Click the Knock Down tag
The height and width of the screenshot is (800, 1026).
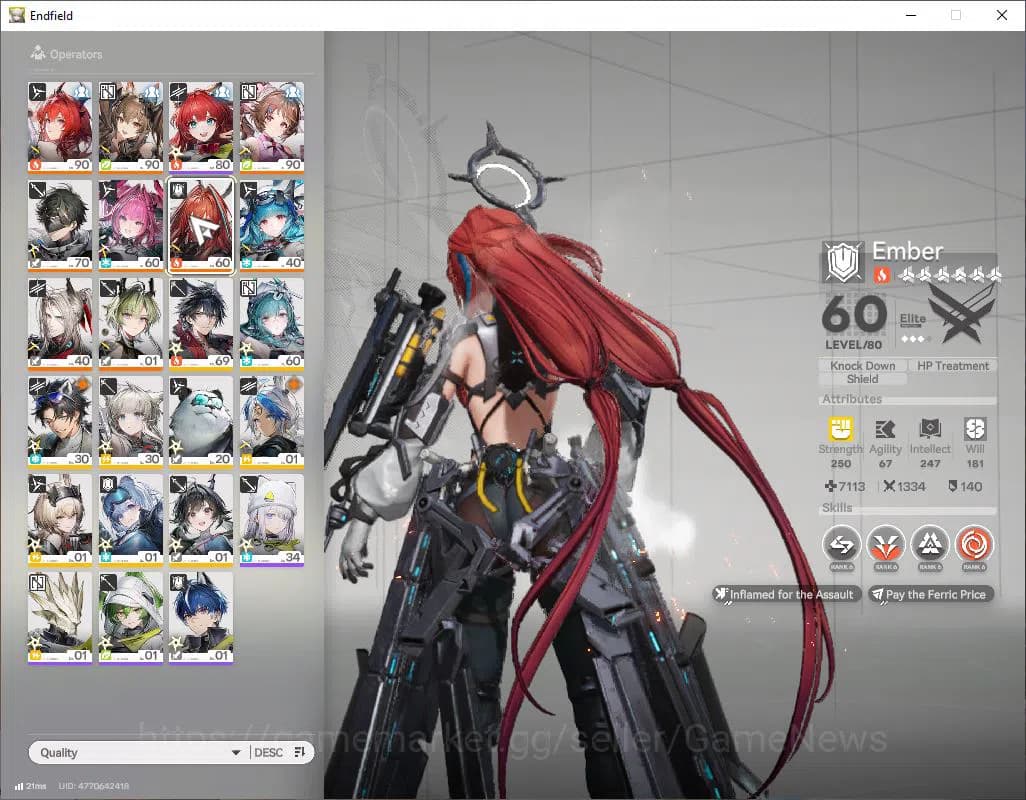pos(862,366)
